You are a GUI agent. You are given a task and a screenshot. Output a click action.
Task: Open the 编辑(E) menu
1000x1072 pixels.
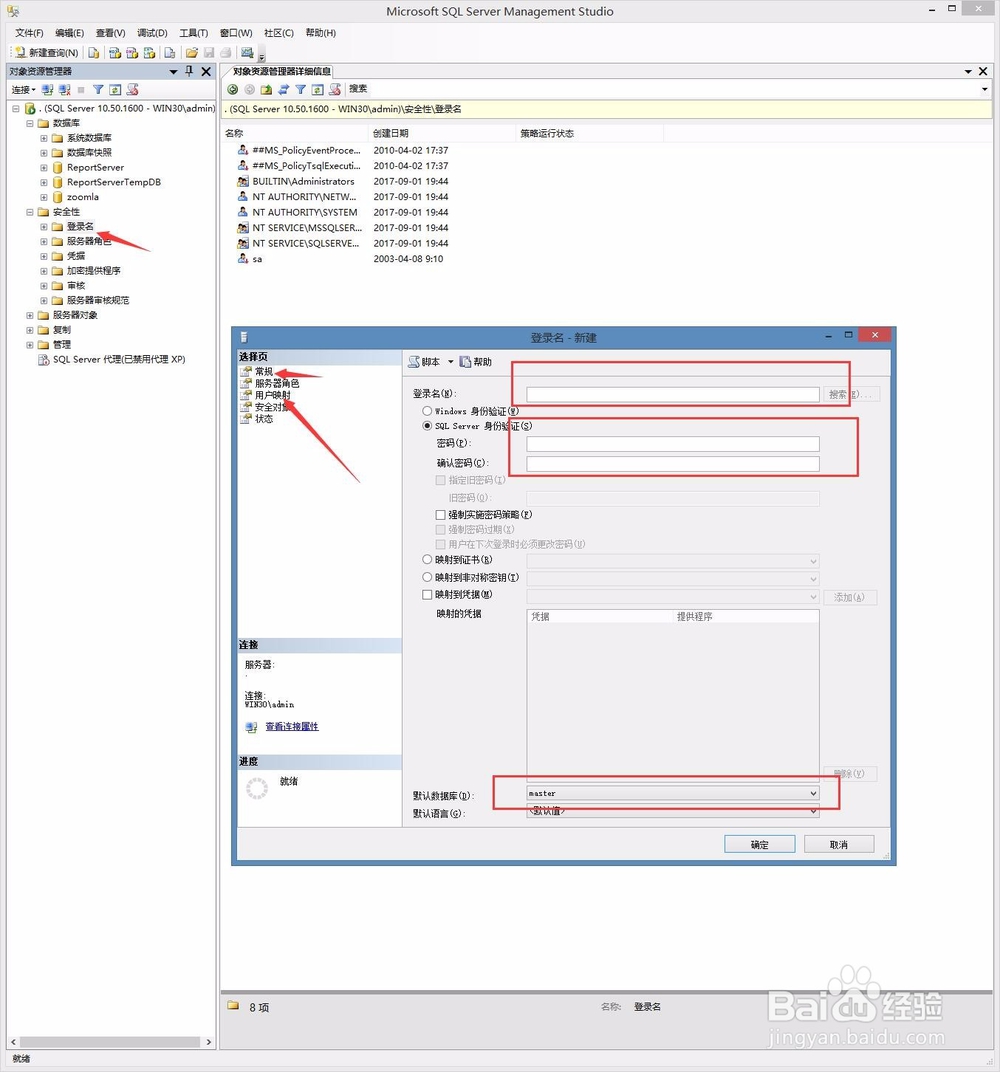click(69, 33)
